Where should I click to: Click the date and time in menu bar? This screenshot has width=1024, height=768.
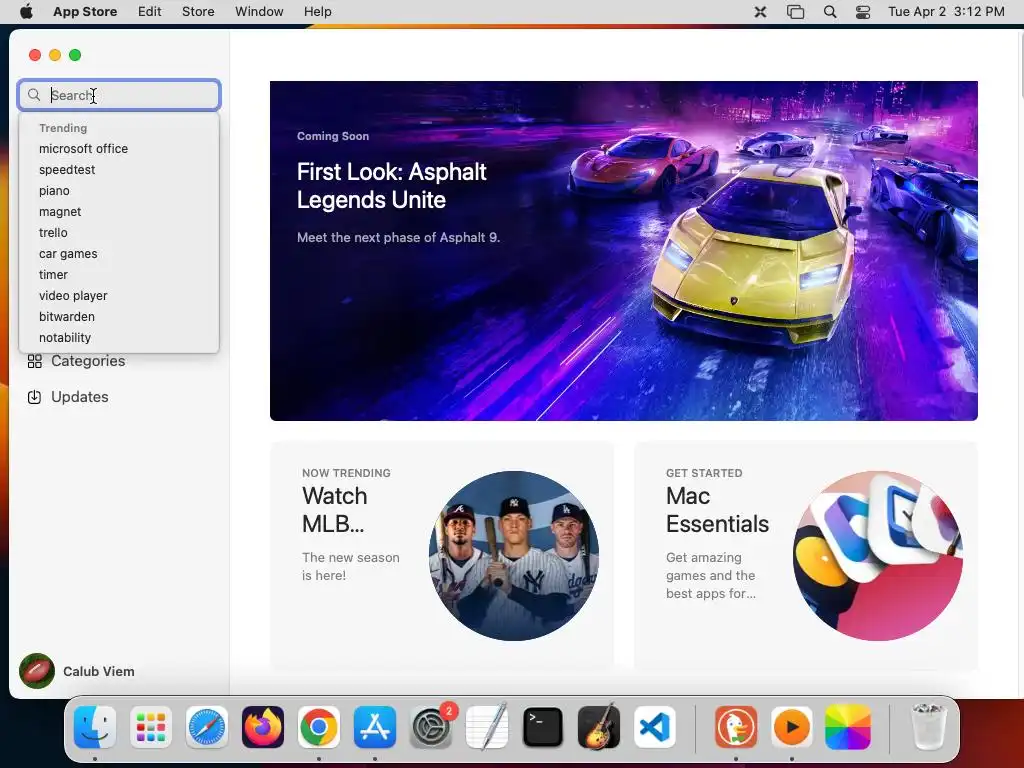[x=946, y=12]
